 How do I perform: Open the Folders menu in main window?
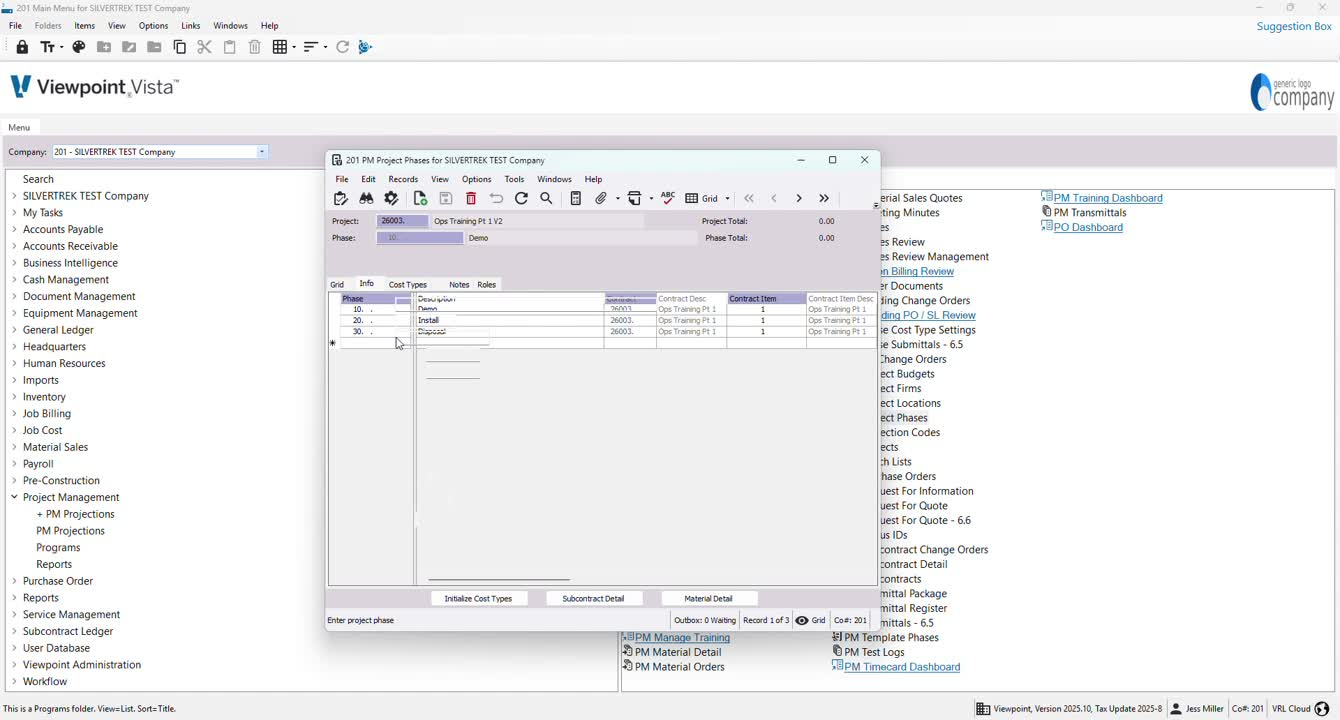tap(48, 26)
